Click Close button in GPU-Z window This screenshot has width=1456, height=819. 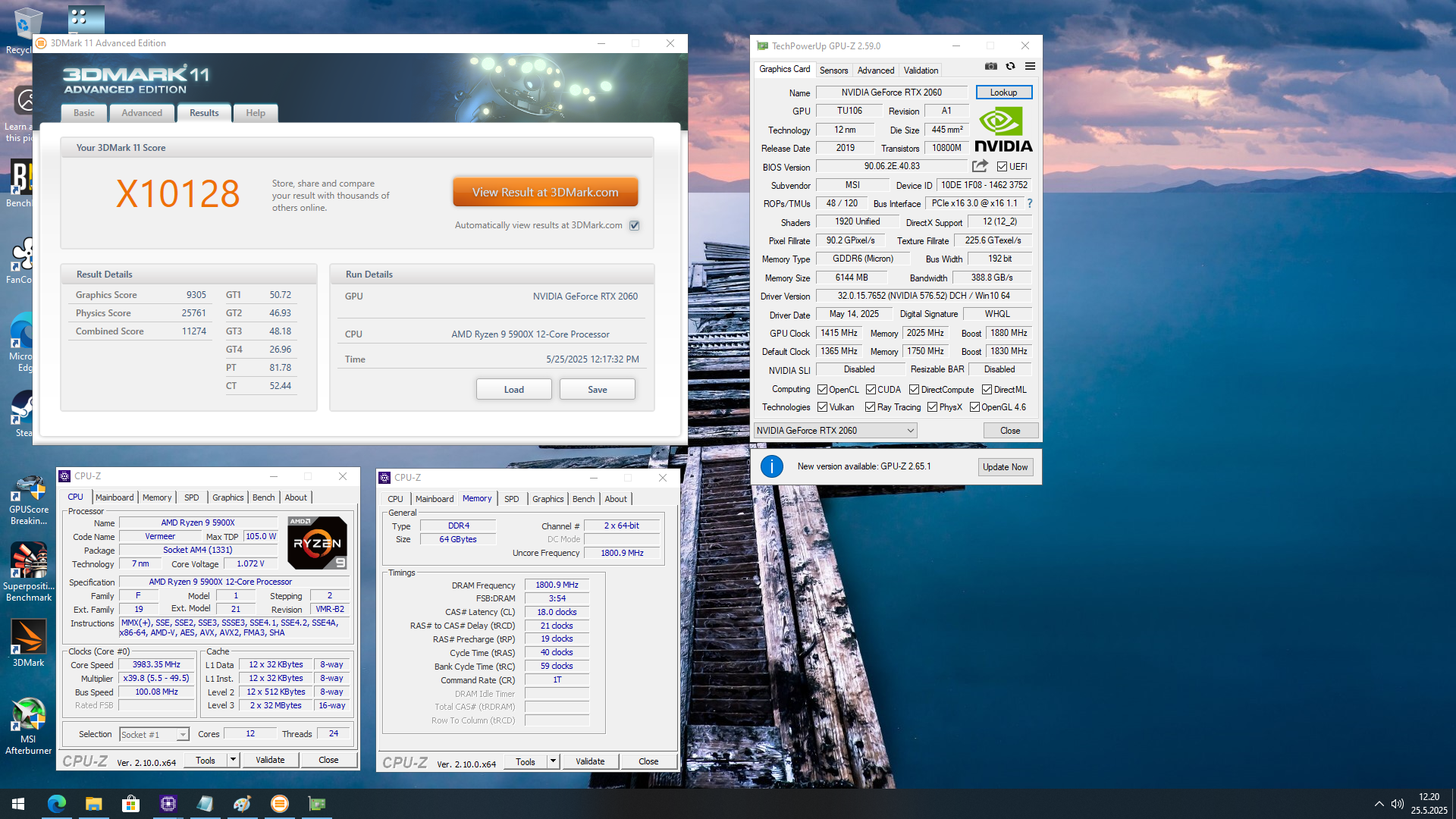click(x=1010, y=431)
